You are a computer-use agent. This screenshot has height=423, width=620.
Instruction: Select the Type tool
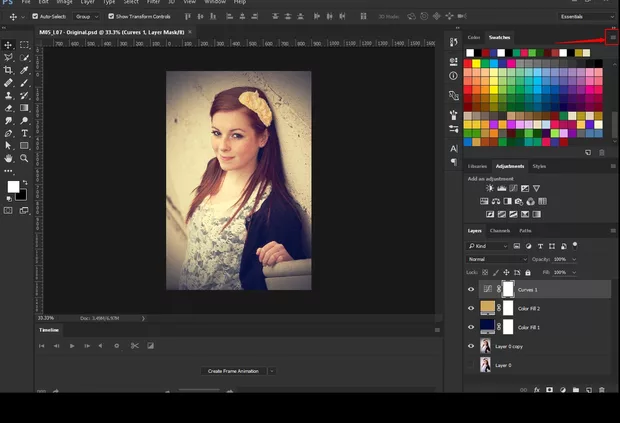tap(25, 132)
